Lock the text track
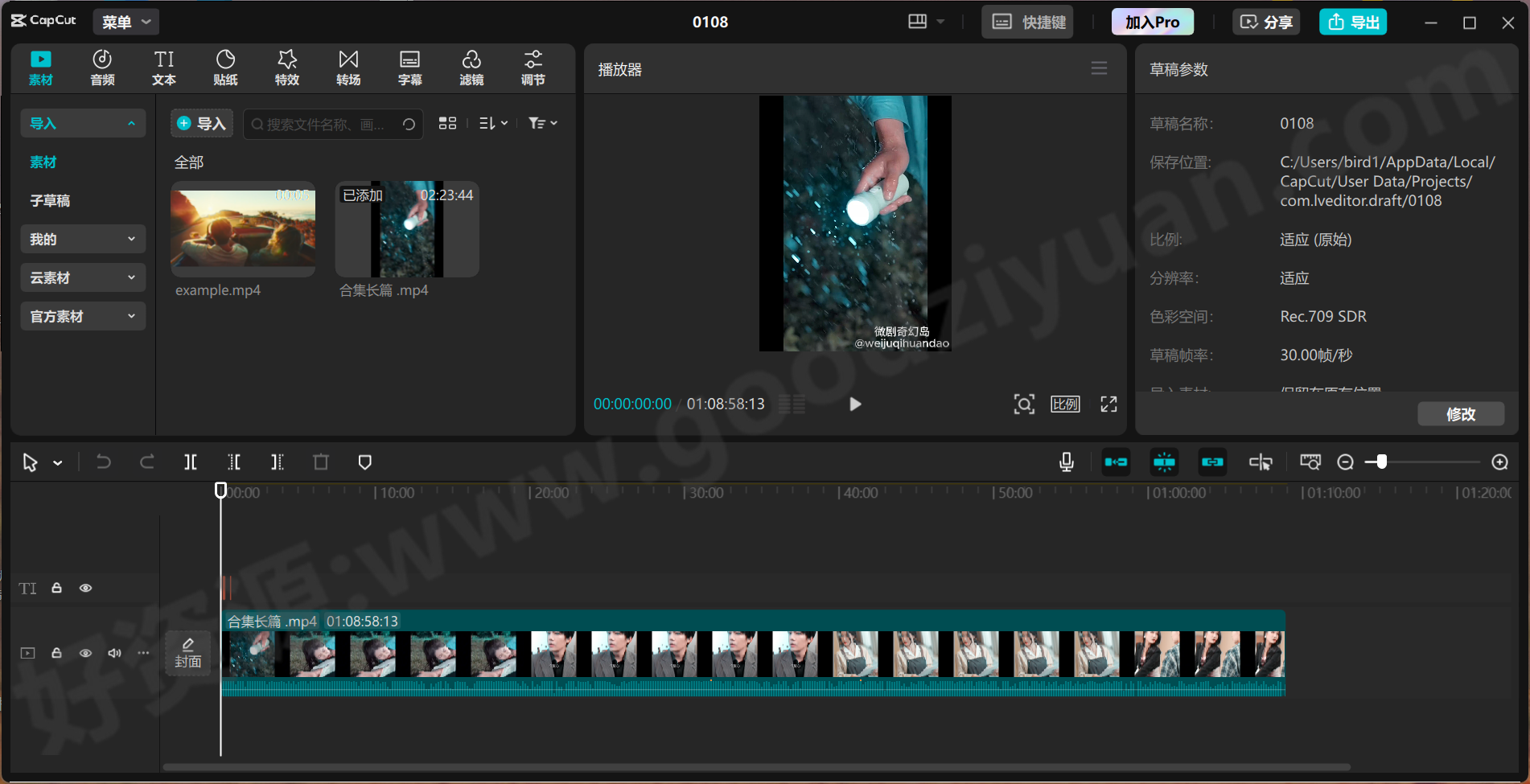1530x784 pixels. 56,588
